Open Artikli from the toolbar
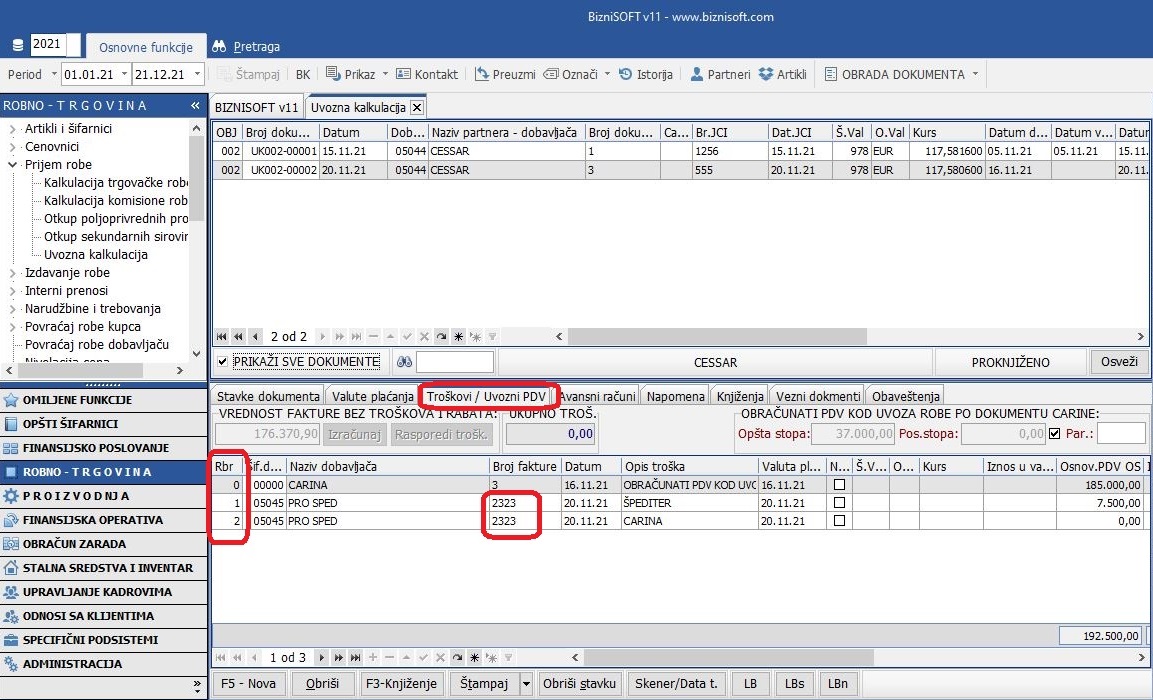 tap(767, 75)
